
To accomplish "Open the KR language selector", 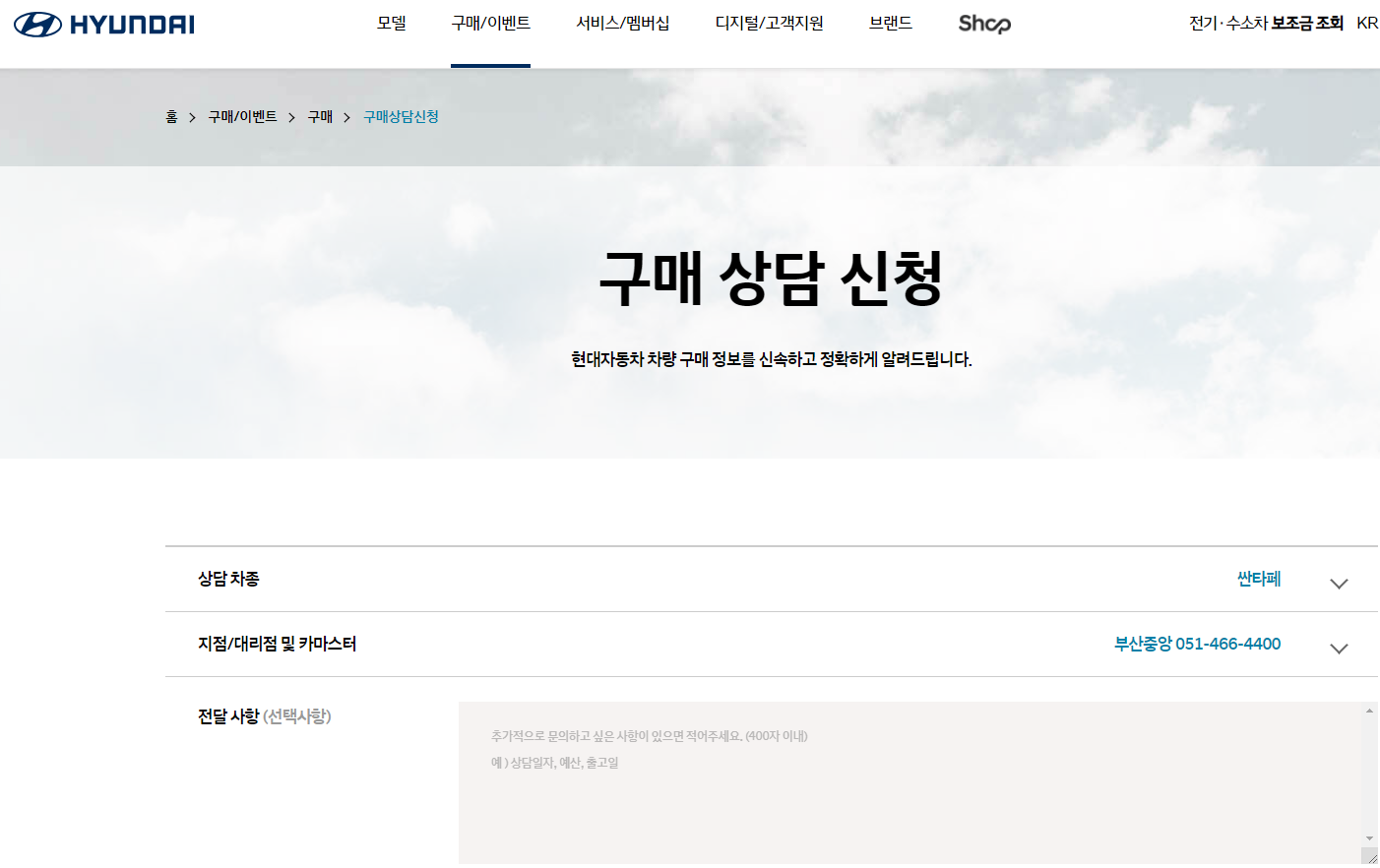I will (x=1367, y=24).
